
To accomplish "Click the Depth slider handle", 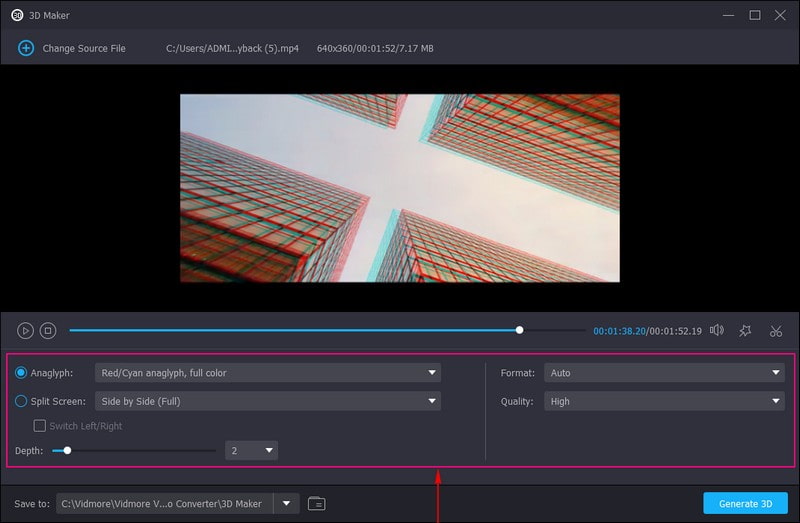I will coord(67,451).
